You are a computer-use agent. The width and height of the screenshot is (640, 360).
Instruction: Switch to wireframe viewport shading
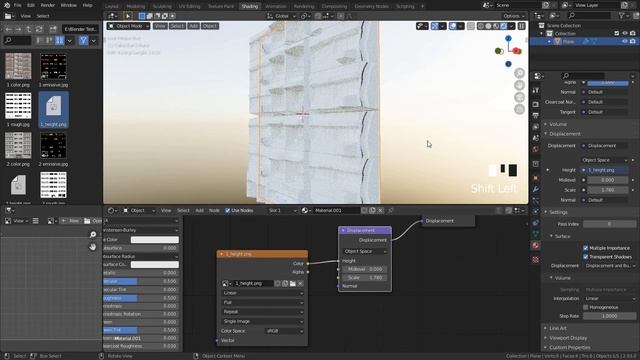481,26
